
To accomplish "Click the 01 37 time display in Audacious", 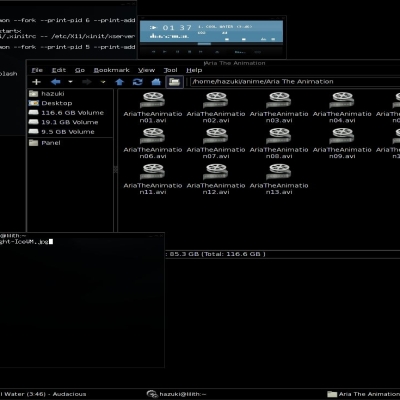I will pyautogui.click(x=177, y=28).
